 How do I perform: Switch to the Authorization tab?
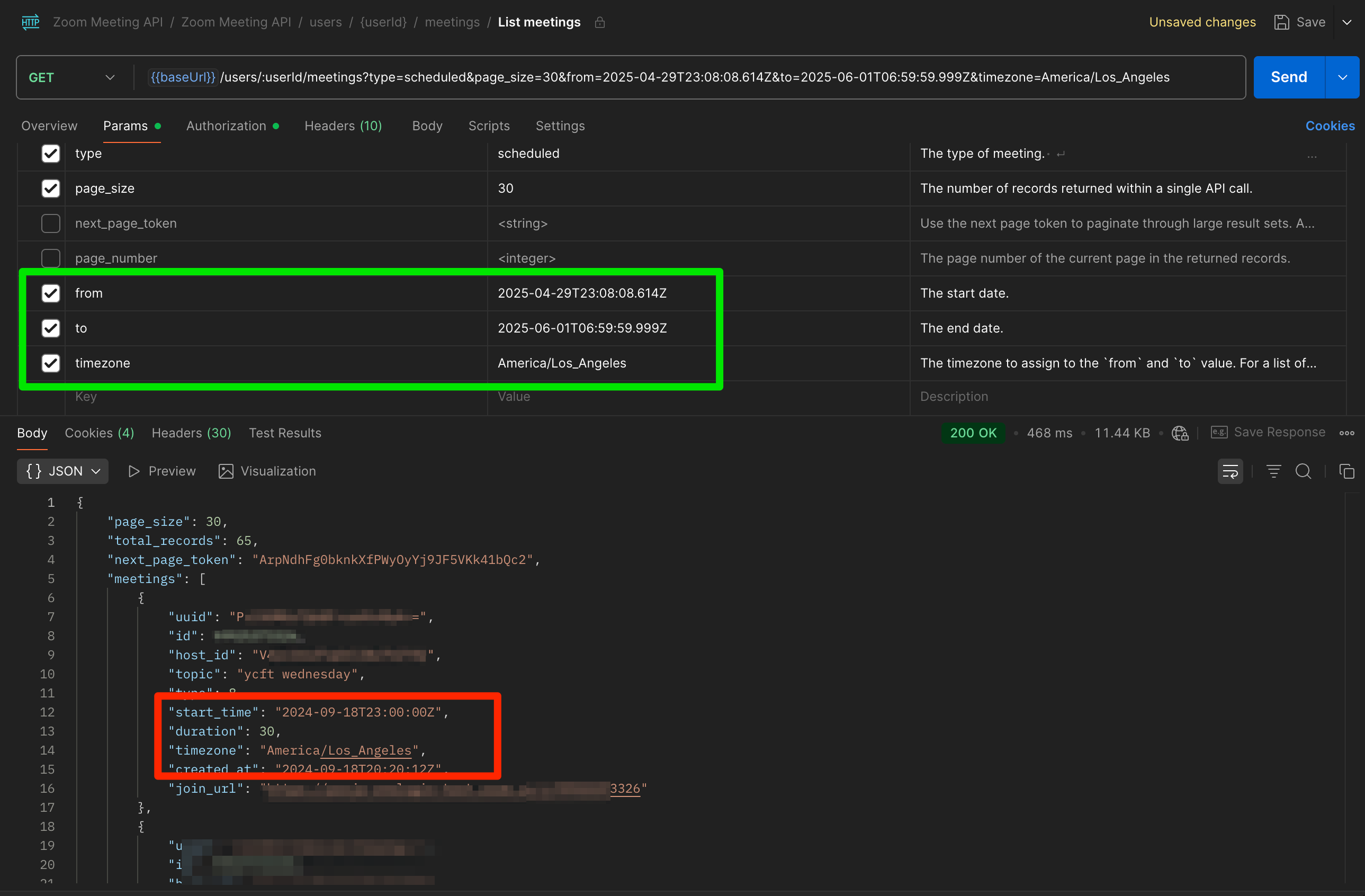click(x=226, y=126)
